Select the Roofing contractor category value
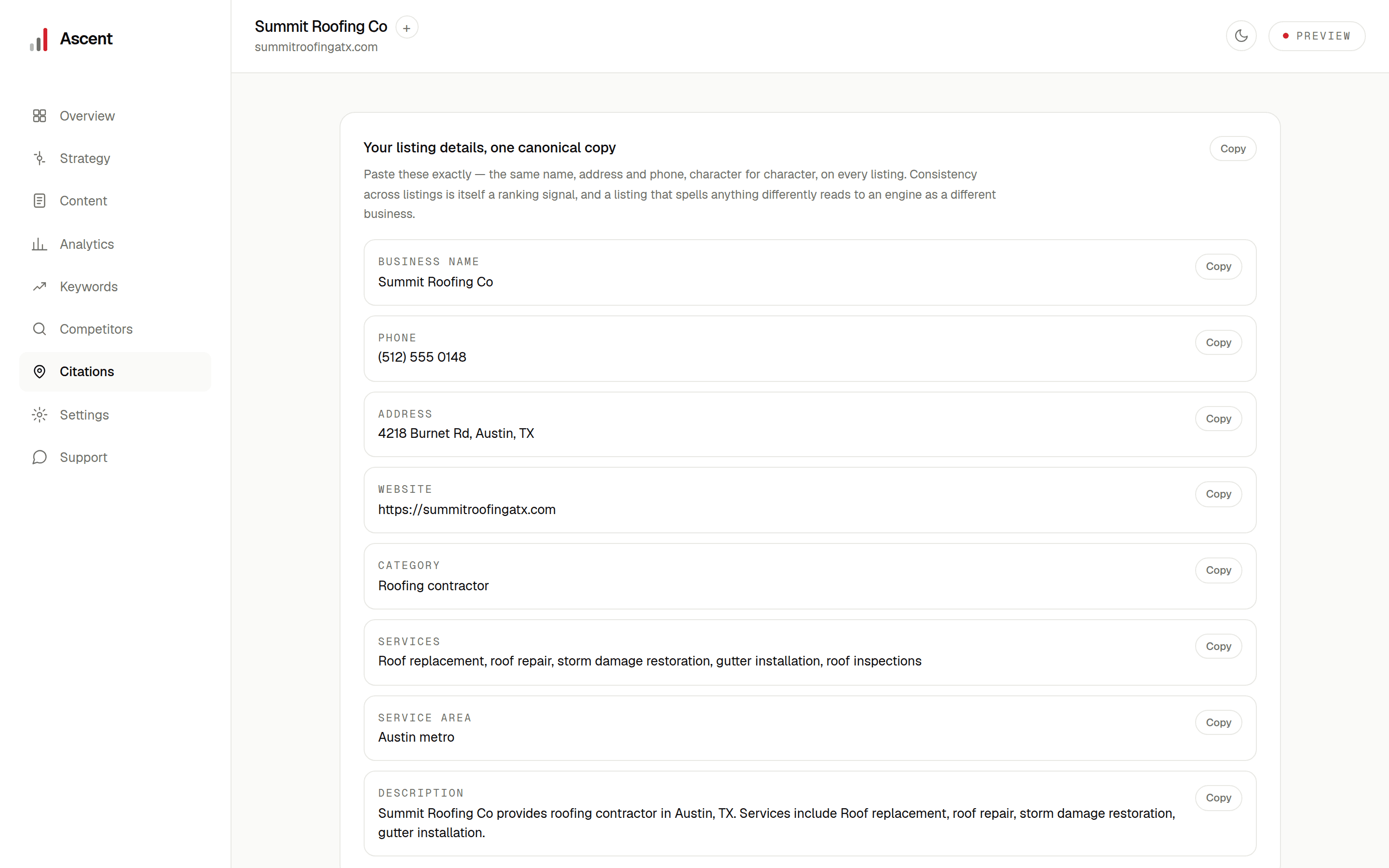This screenshot has height=868, width=1389. (434, 585)
